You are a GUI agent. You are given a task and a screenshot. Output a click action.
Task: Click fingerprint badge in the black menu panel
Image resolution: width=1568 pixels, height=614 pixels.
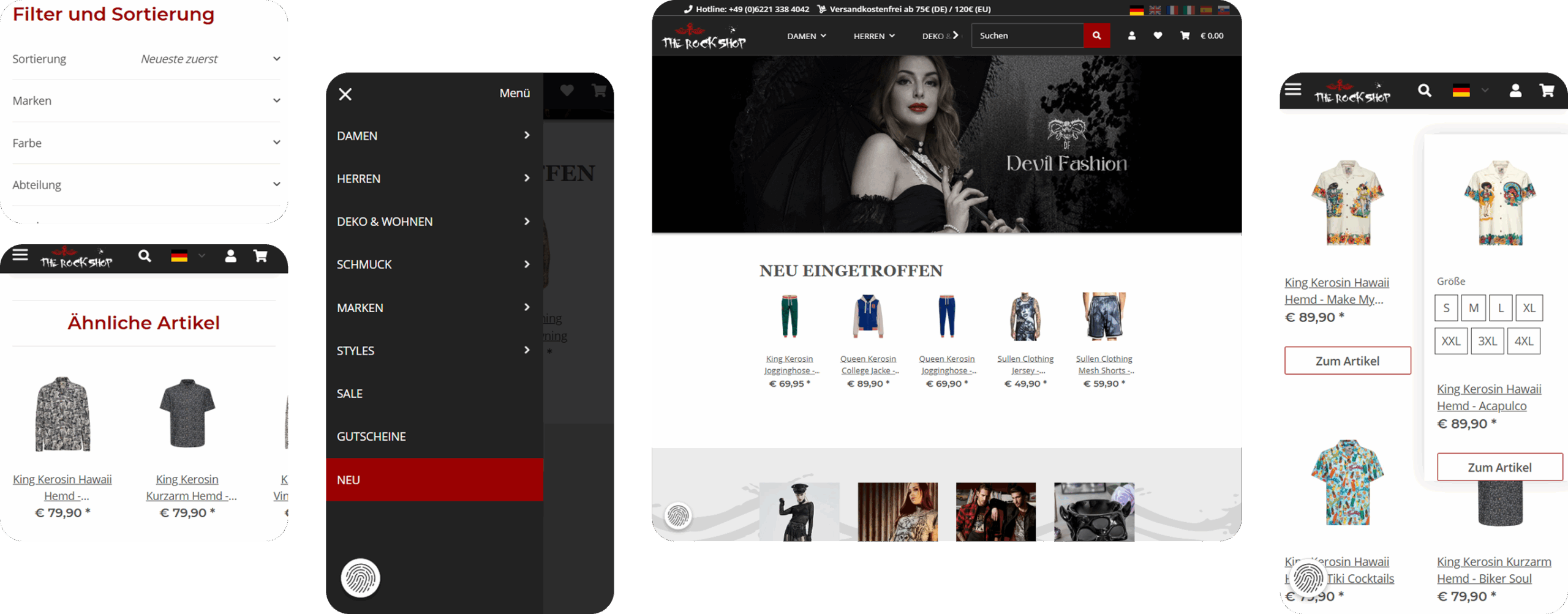pos(360,577)
